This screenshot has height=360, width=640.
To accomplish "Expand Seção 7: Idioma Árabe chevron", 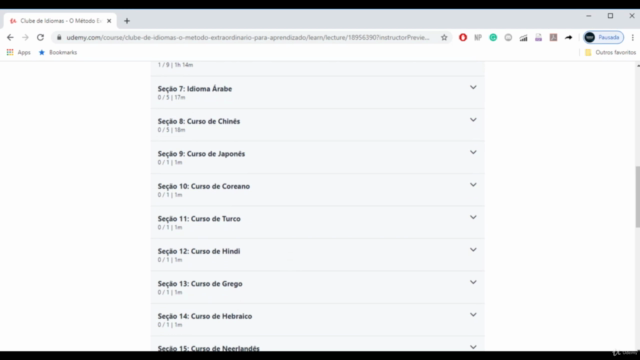I will (473, 87).
